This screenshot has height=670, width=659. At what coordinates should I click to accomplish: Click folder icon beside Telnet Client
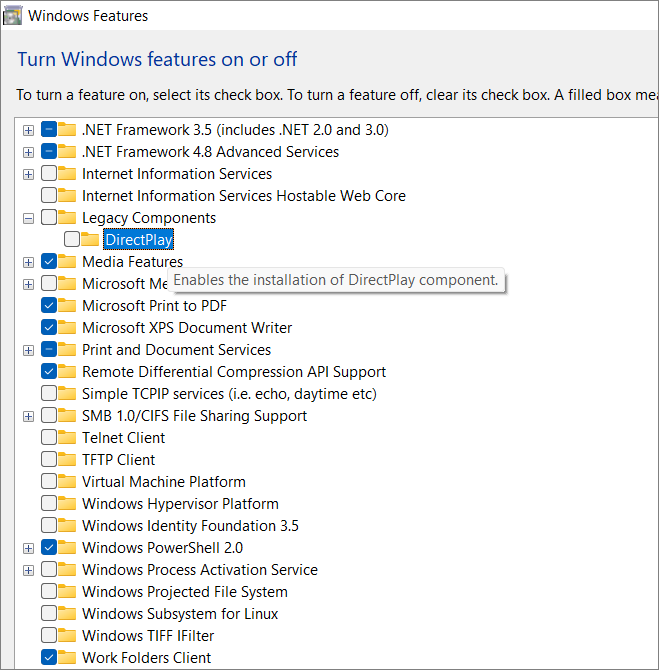pyautogui.click(x=67, y=437)
